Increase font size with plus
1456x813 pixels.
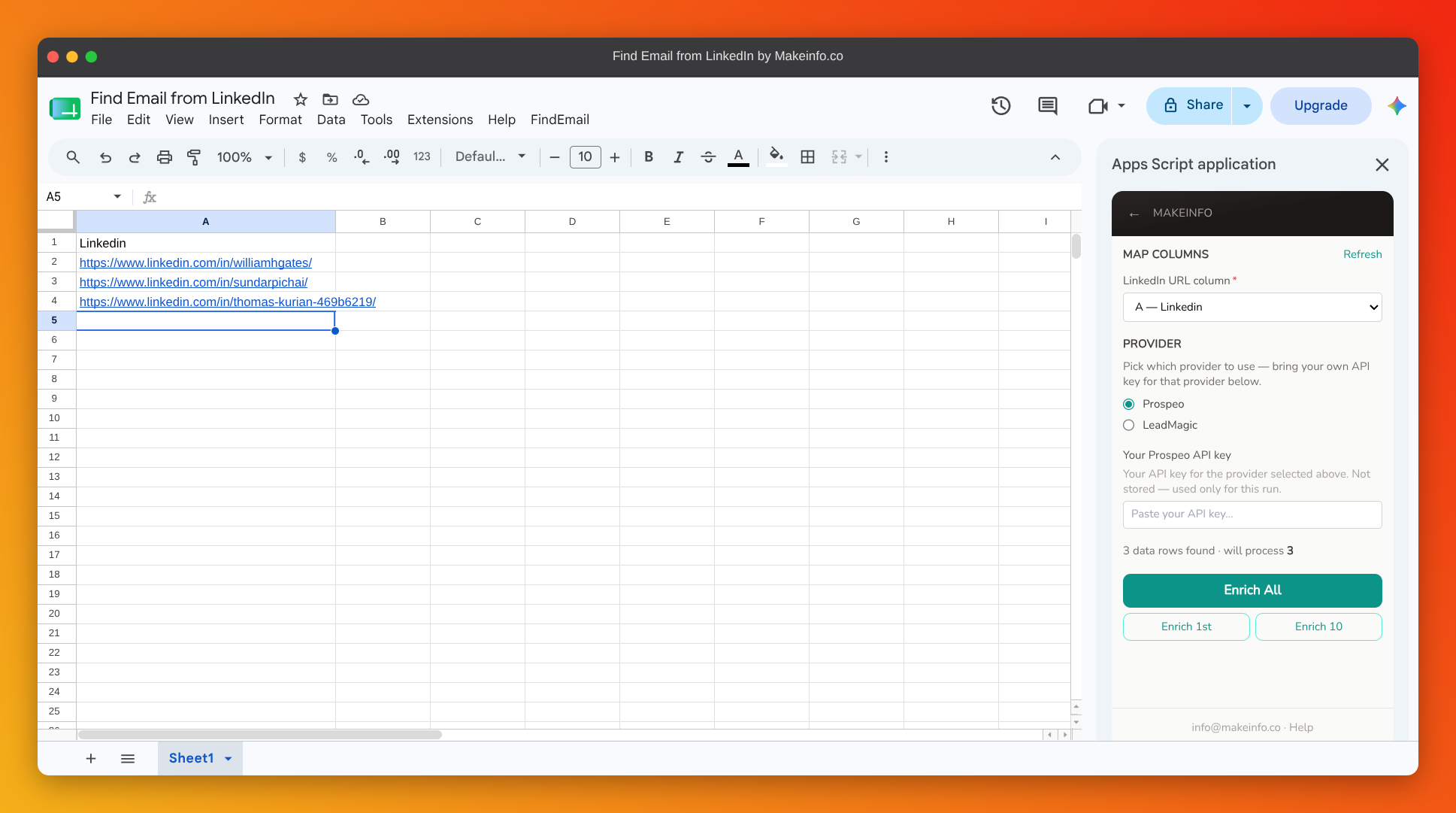click(x=615, y=157)
